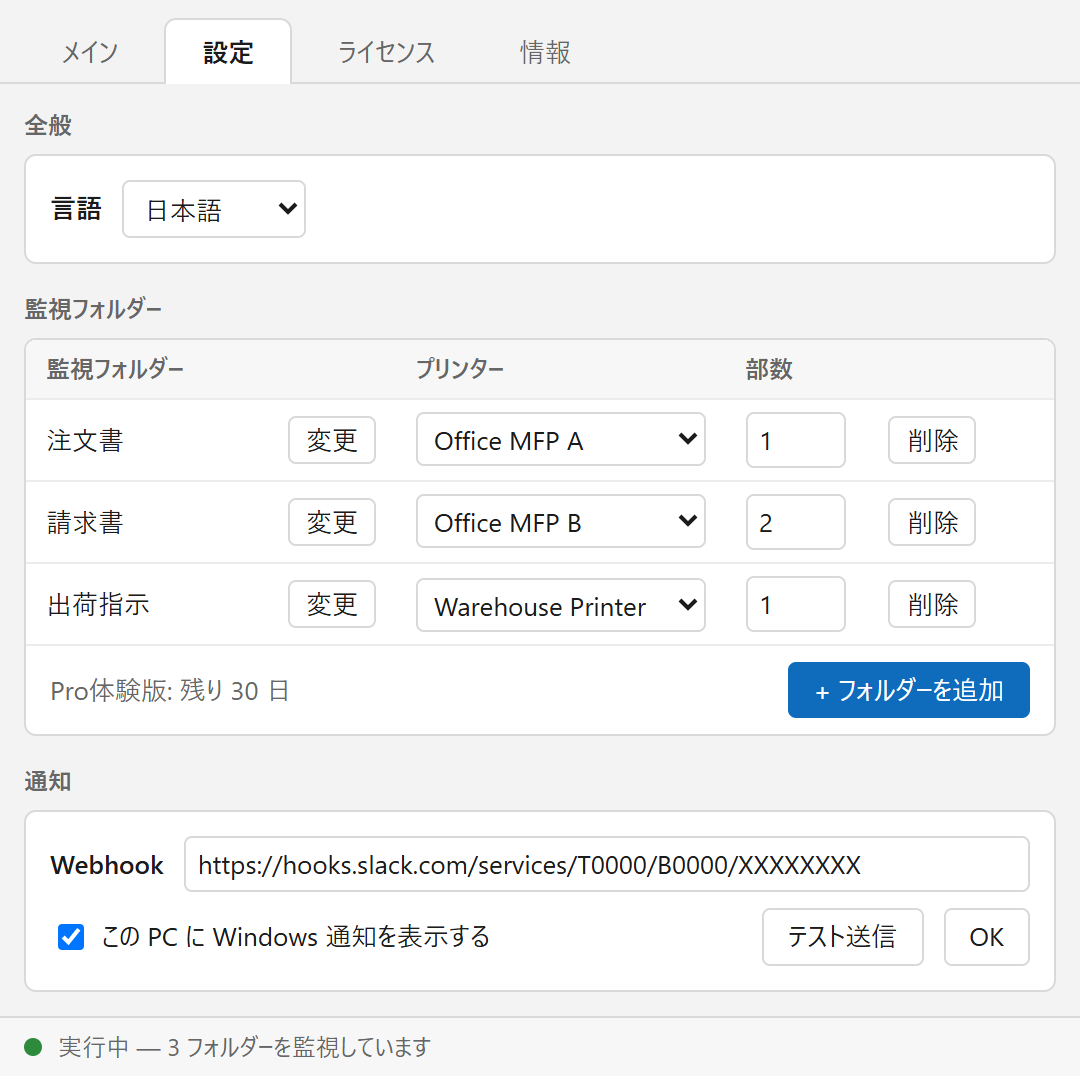Image resolution: width=1080 pixels, height=1076 pixels.
Task: Click 変更 for the 注文書 folder
Action: 331,440
